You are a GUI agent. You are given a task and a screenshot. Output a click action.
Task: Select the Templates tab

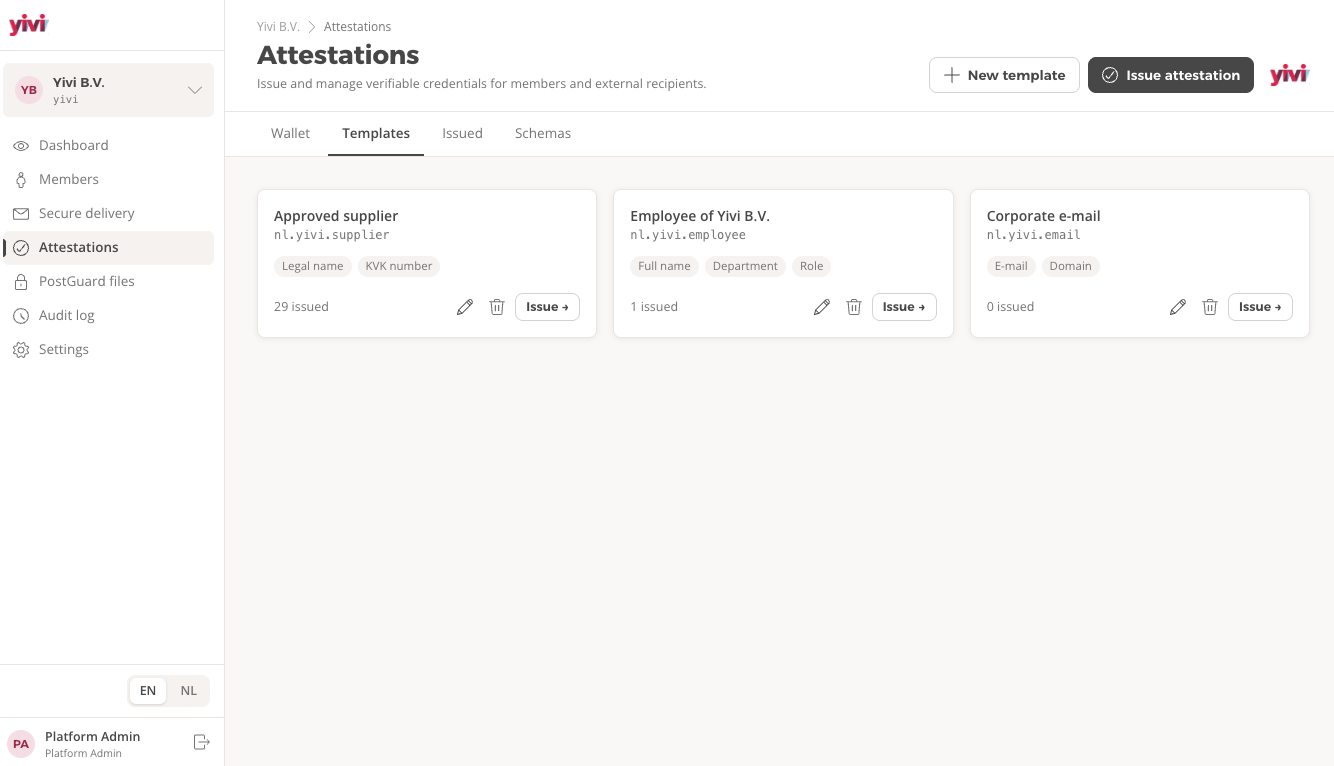coord(376,133)
